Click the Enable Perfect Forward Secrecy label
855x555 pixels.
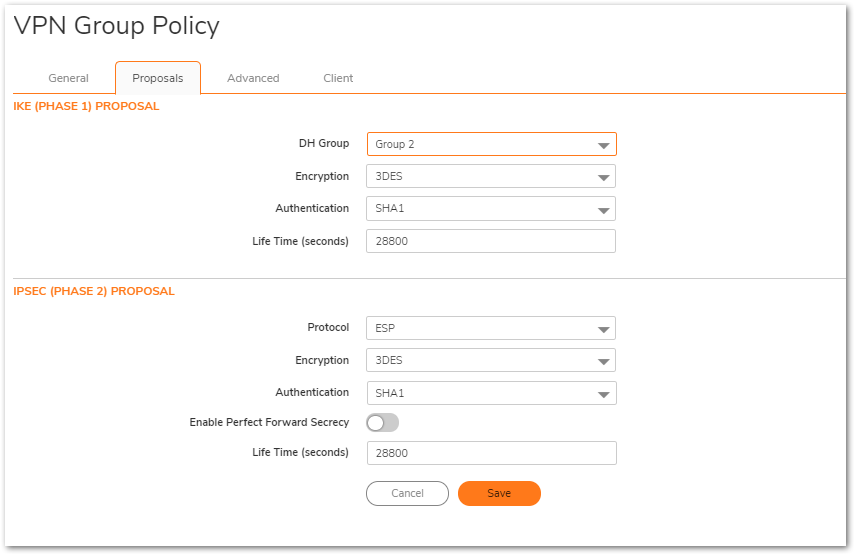269,423
